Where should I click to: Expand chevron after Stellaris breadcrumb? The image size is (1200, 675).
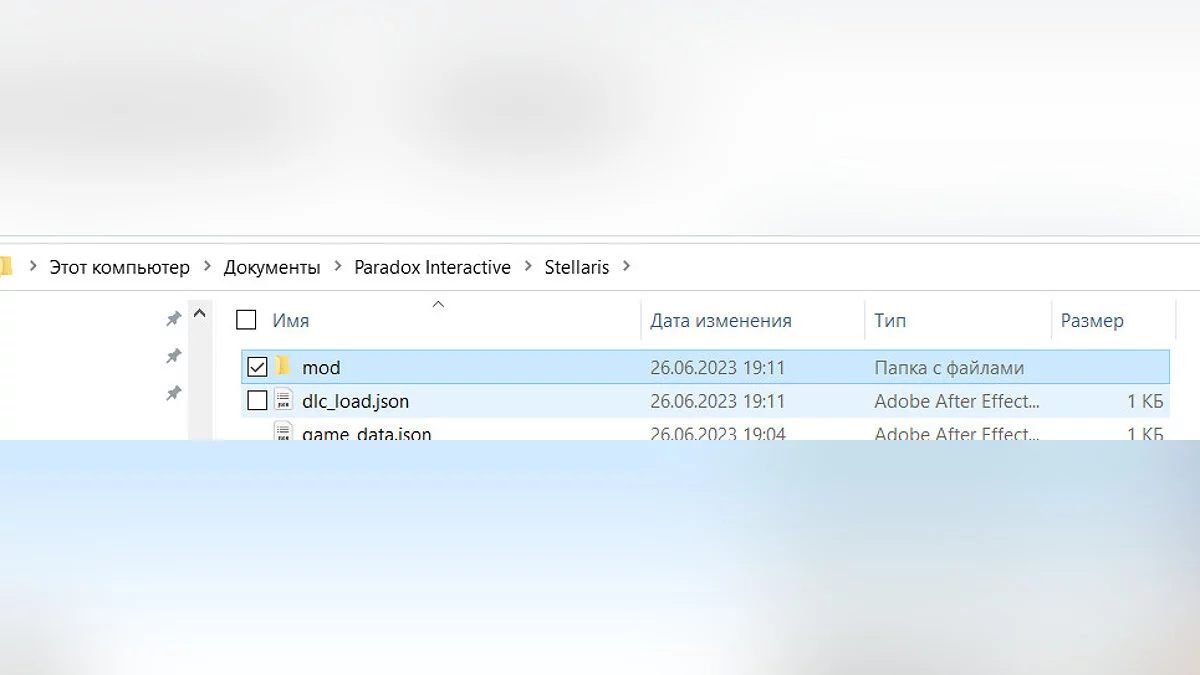point(627,267)
